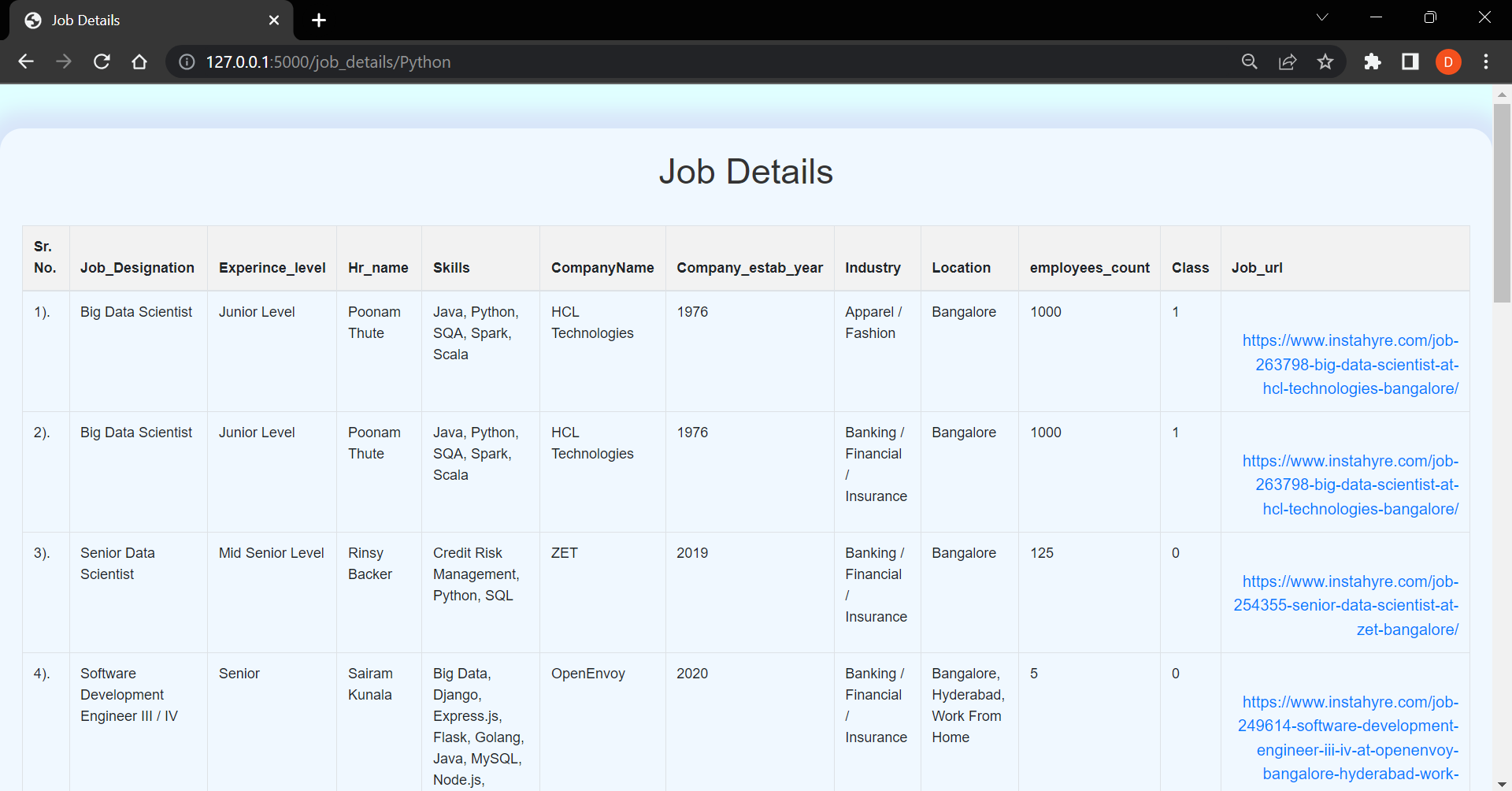The image size is (1512, 791).
Task: Open the ZET senior data scientist job link
Action: (x=1345, y=605)
